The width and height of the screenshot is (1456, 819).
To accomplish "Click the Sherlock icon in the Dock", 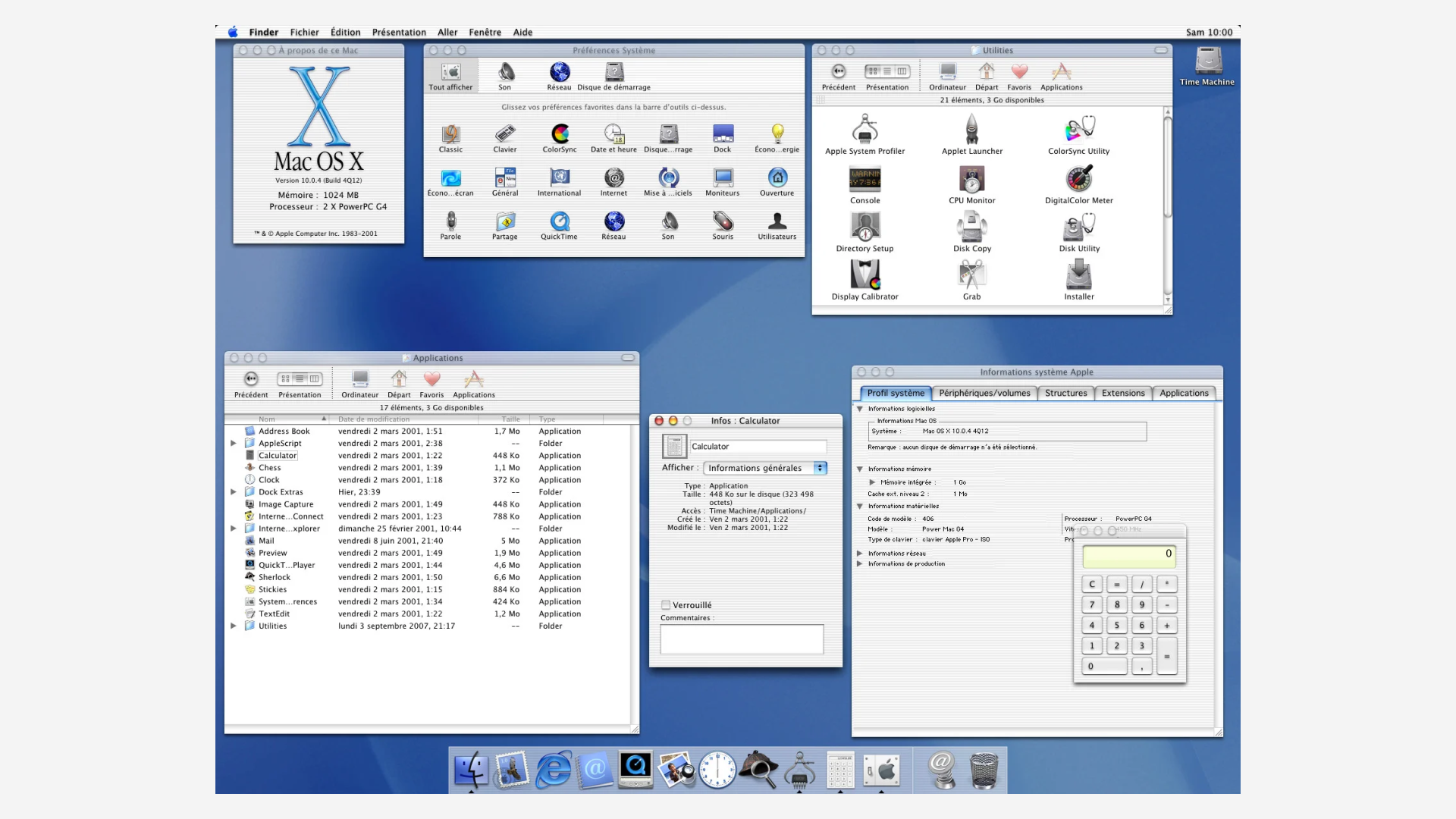I will click(758, 770).
